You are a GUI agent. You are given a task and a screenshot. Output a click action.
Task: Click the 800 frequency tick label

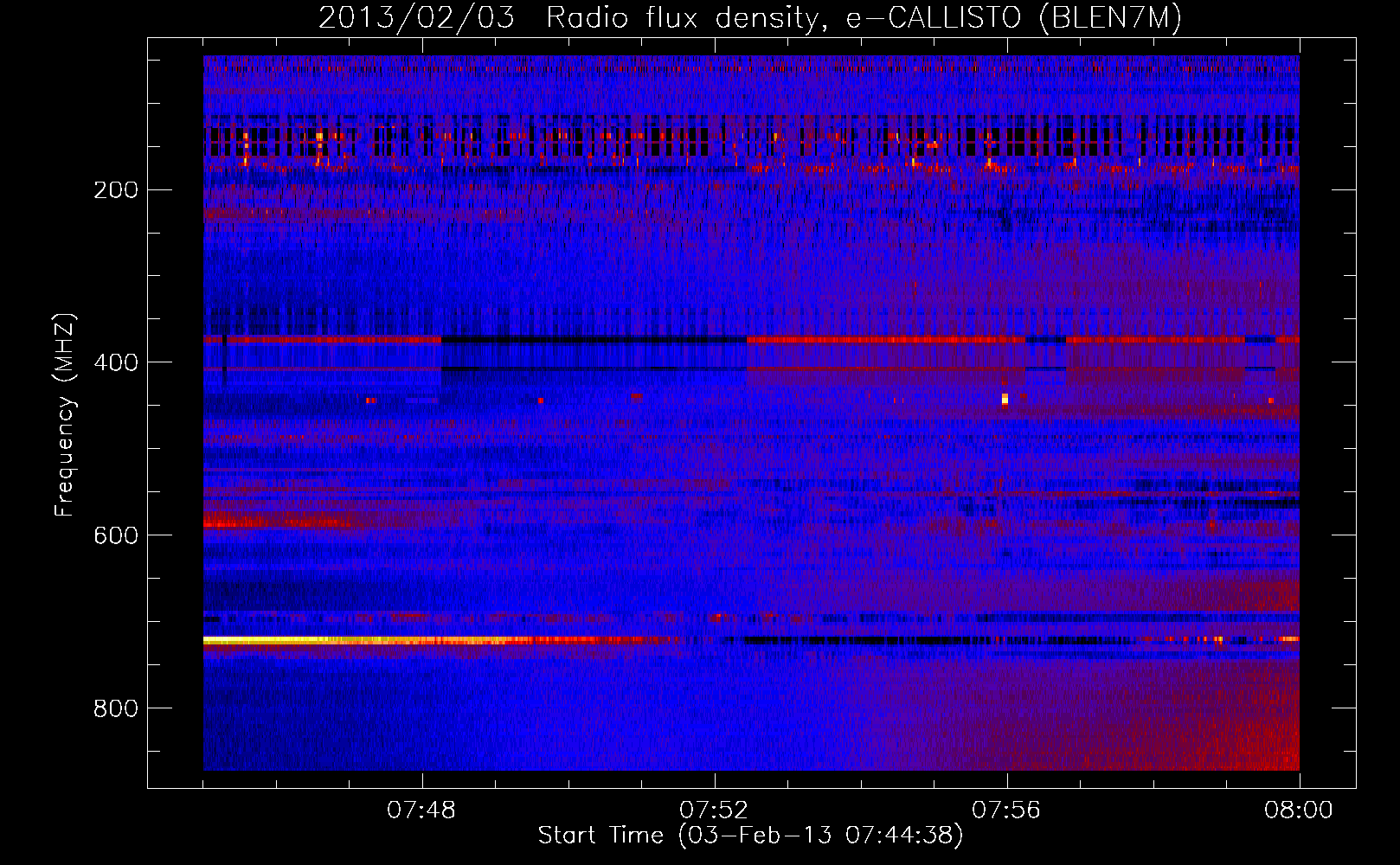116,708
